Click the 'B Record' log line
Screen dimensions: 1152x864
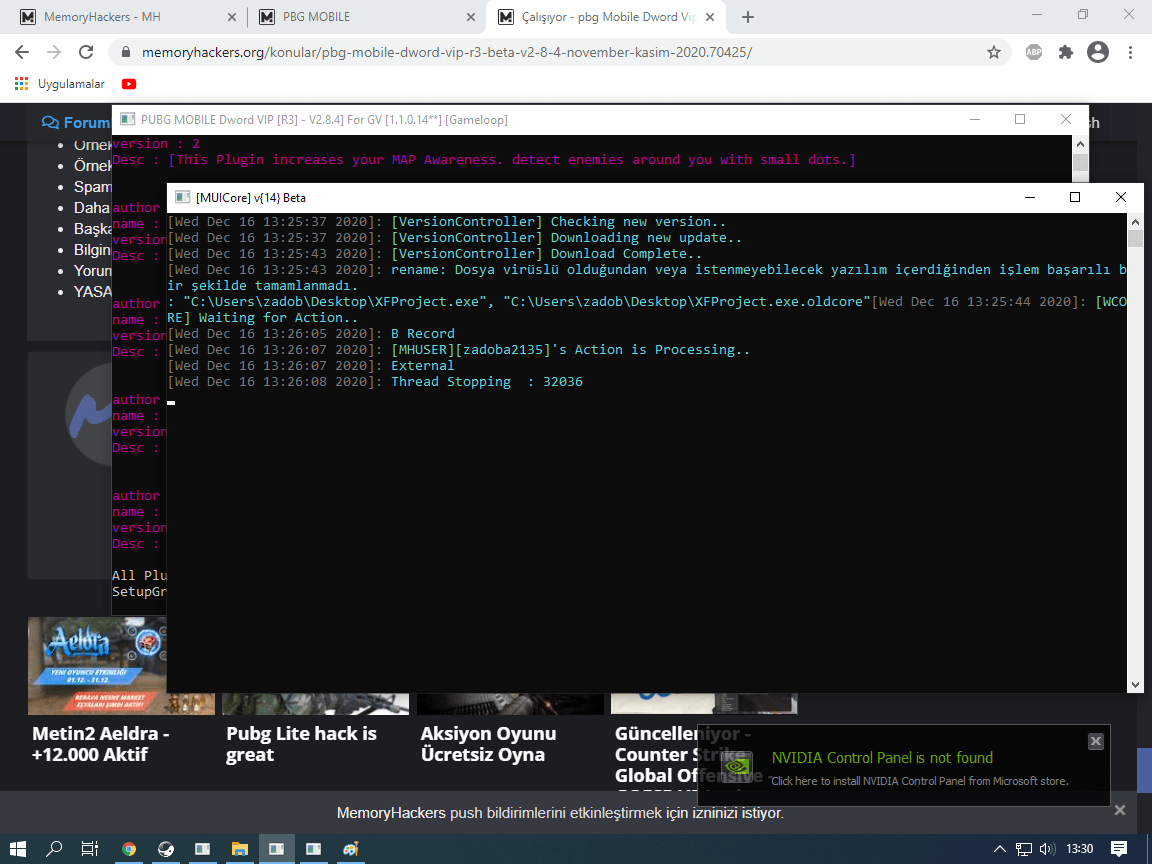[x=312, y=334]
